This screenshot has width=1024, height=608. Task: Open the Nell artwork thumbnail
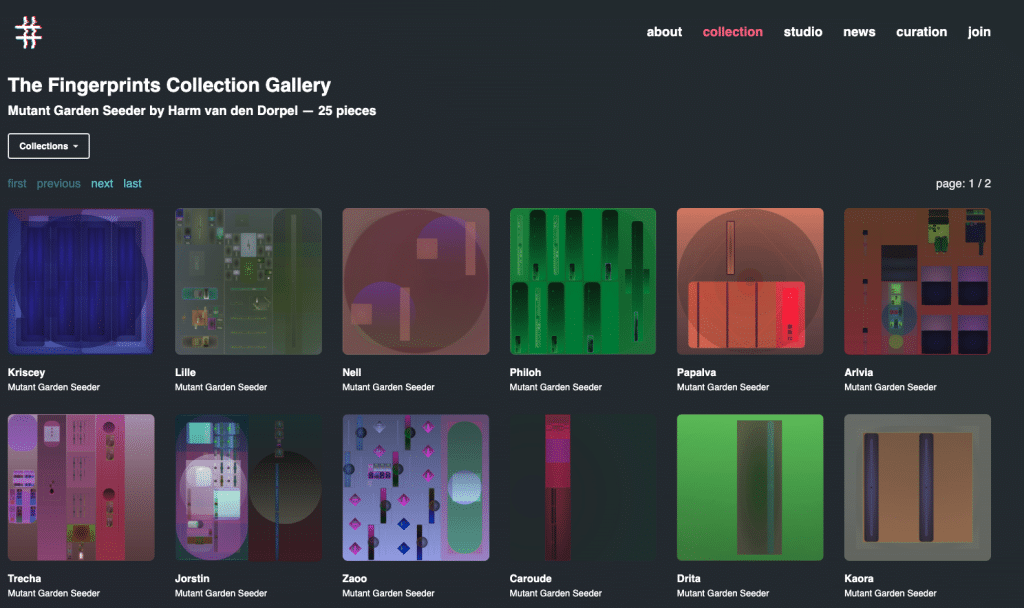415,281
